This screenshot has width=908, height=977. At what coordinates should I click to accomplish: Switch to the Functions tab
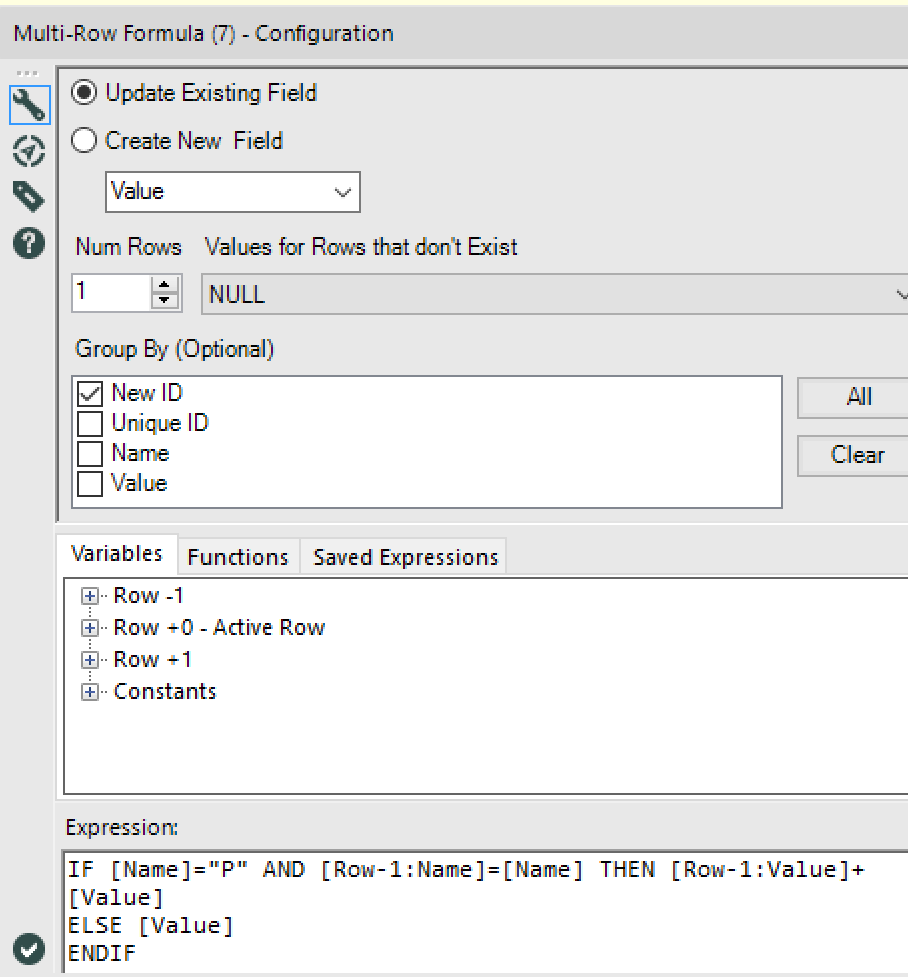tap(238, 557)
